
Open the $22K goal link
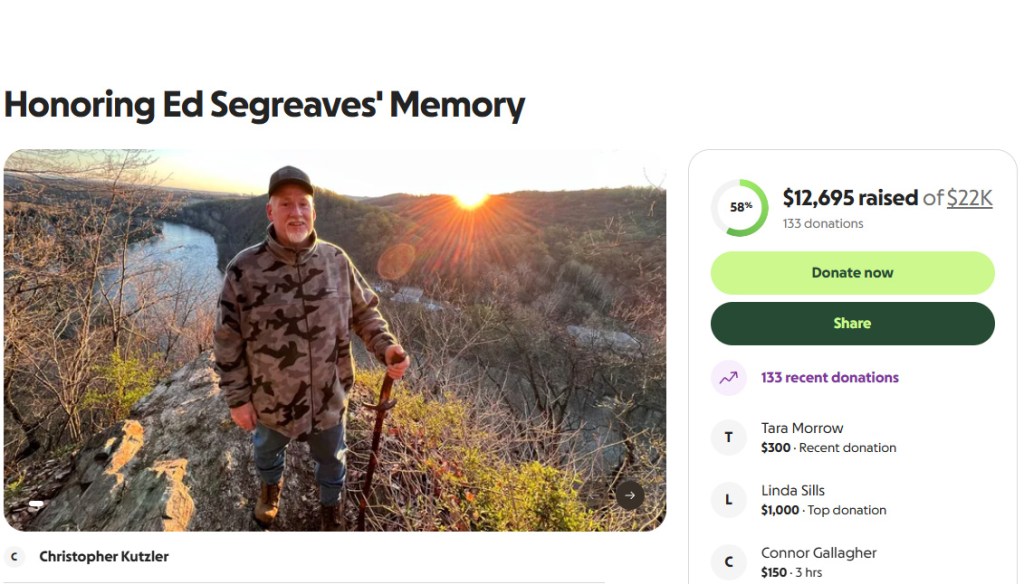(x=969, y=198)
